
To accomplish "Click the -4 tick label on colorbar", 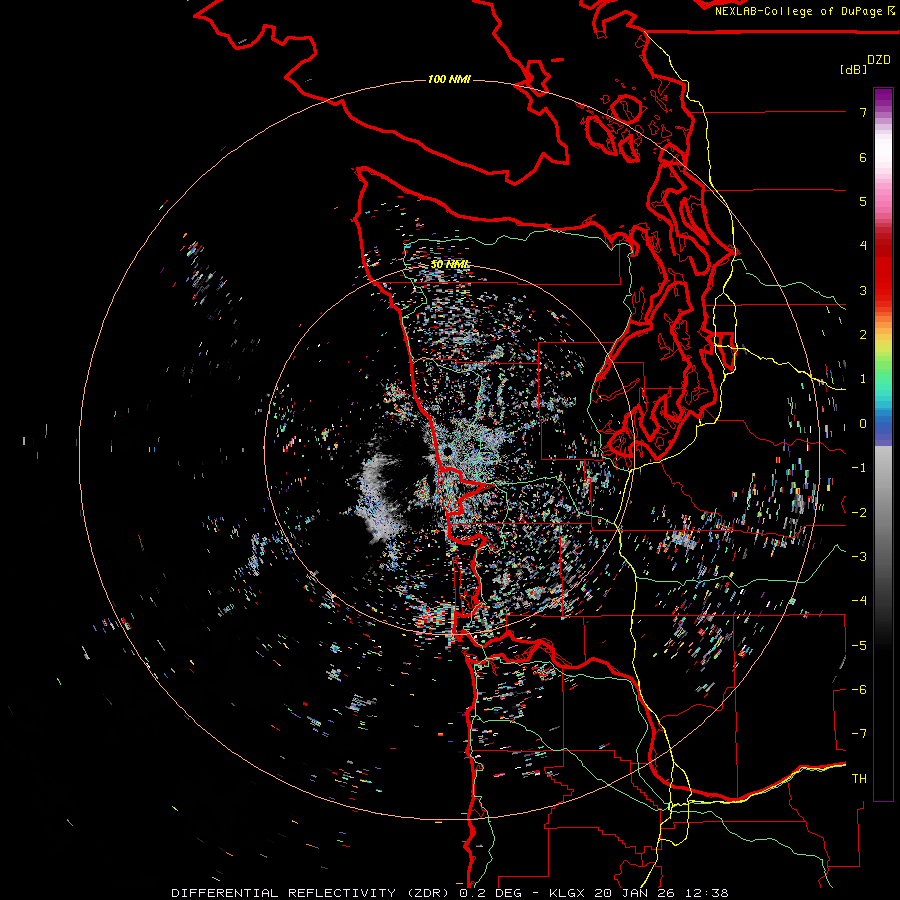I will point(859,601).
